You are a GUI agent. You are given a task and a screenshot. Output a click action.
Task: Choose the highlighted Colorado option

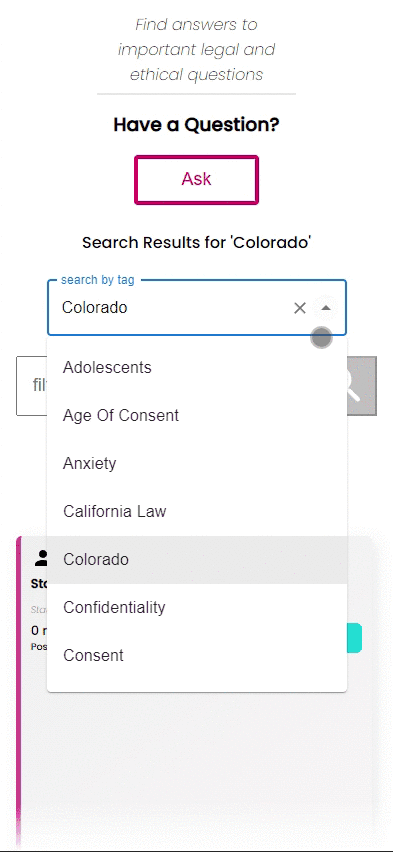coord(197,560)
